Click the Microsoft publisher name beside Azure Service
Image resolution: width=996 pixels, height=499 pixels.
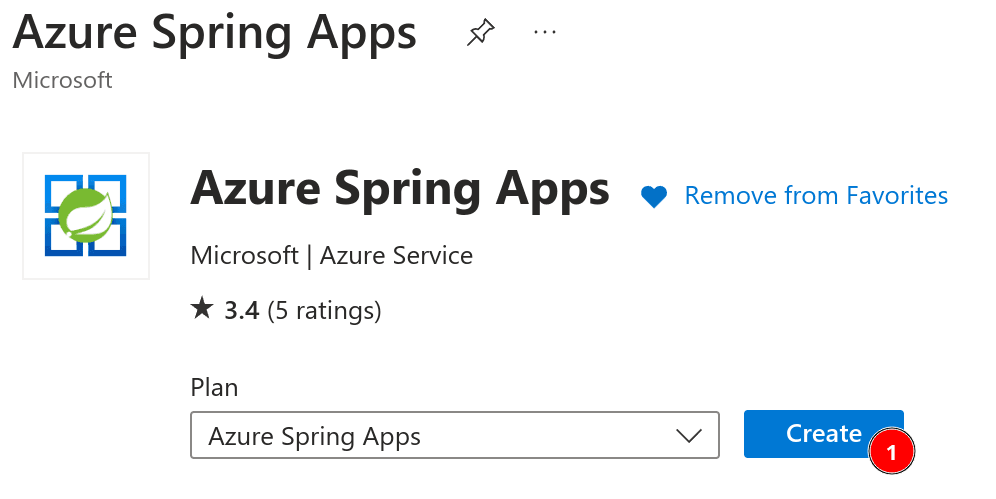pyautogui.click(x=244, y=255)
